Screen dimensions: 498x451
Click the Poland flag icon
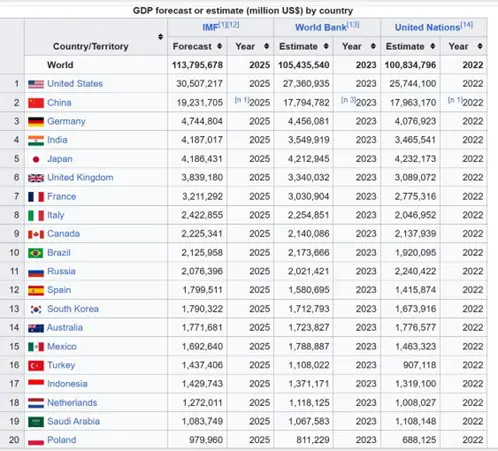click(x=36, y=441)
